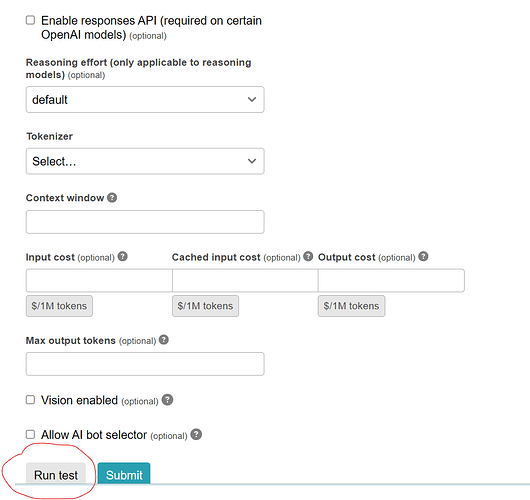The image size is (530, 500).
Task: Click the Cached input cost help icon
Action: tap(308, 256)
